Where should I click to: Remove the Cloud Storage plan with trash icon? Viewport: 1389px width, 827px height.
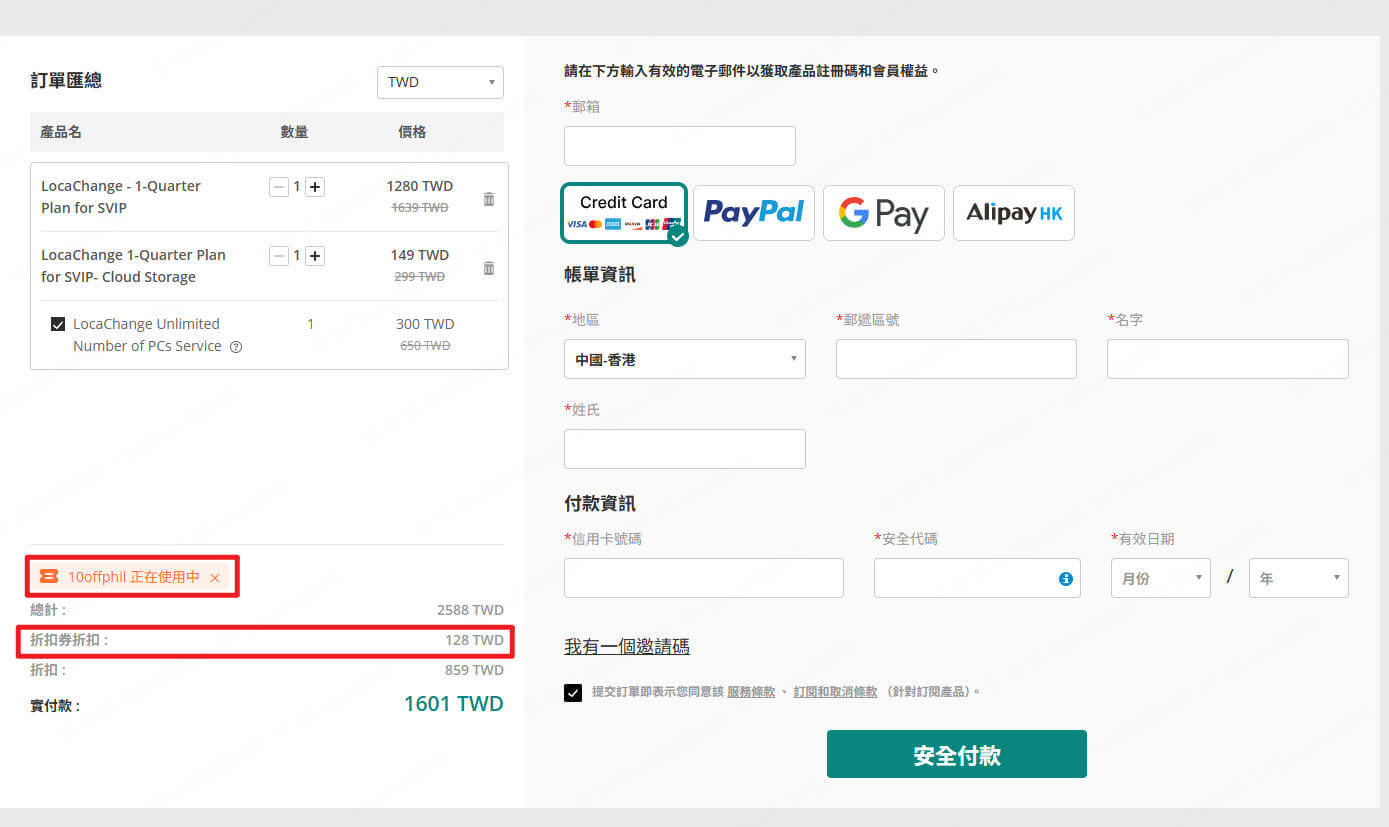488,268
